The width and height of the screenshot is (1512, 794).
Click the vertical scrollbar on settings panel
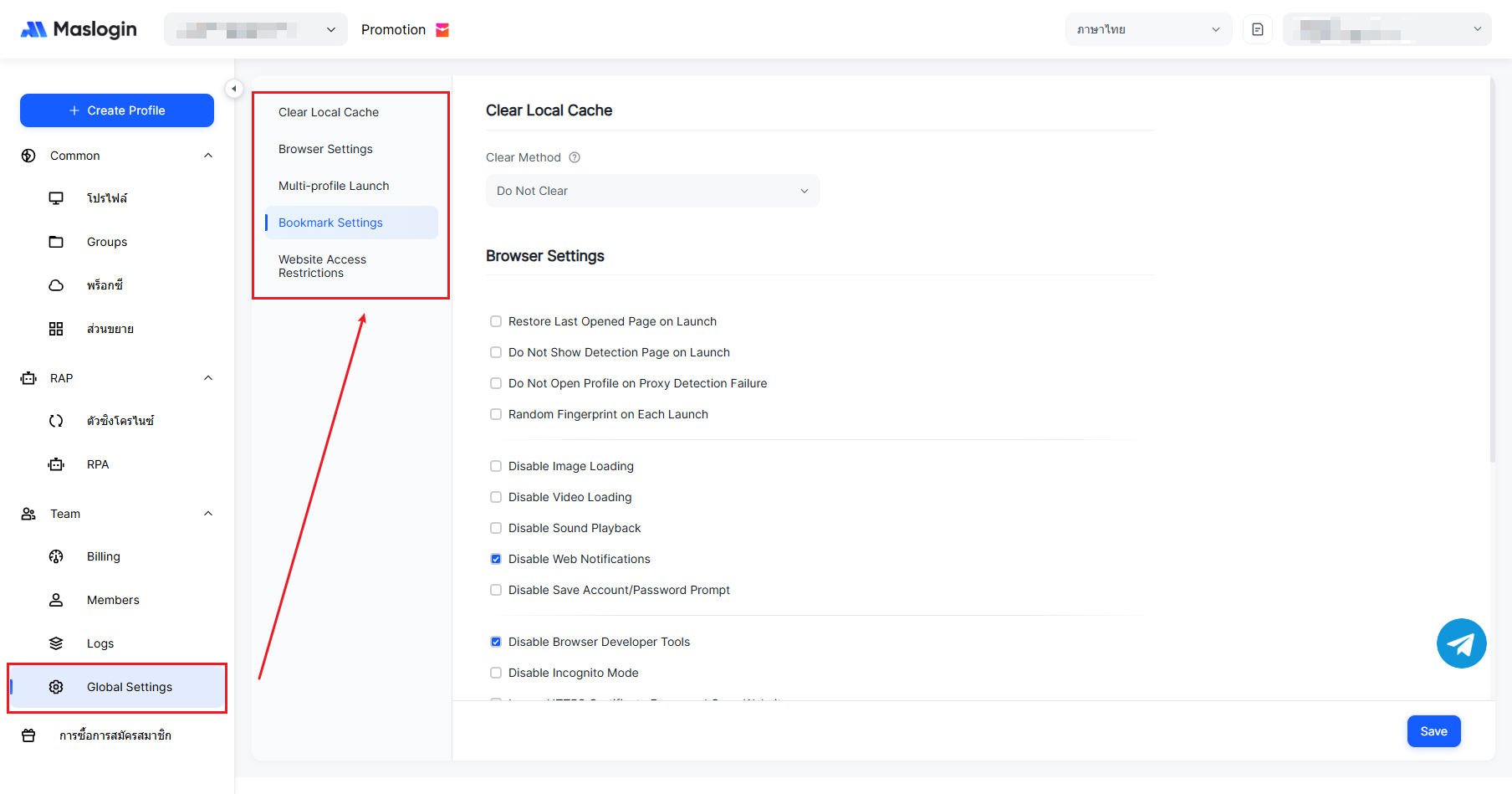point(1492,268)
